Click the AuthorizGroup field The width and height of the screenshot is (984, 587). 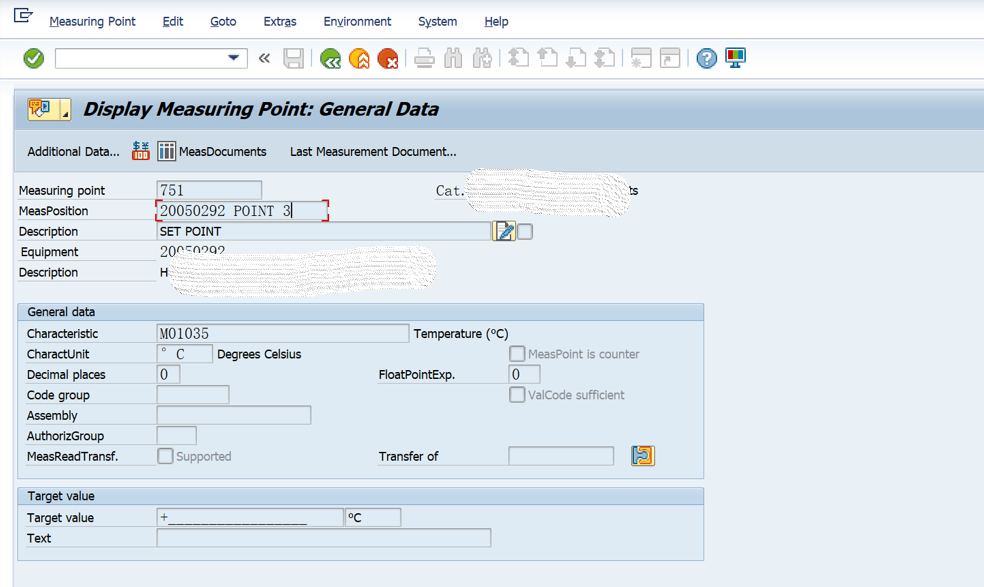(176, 436)
